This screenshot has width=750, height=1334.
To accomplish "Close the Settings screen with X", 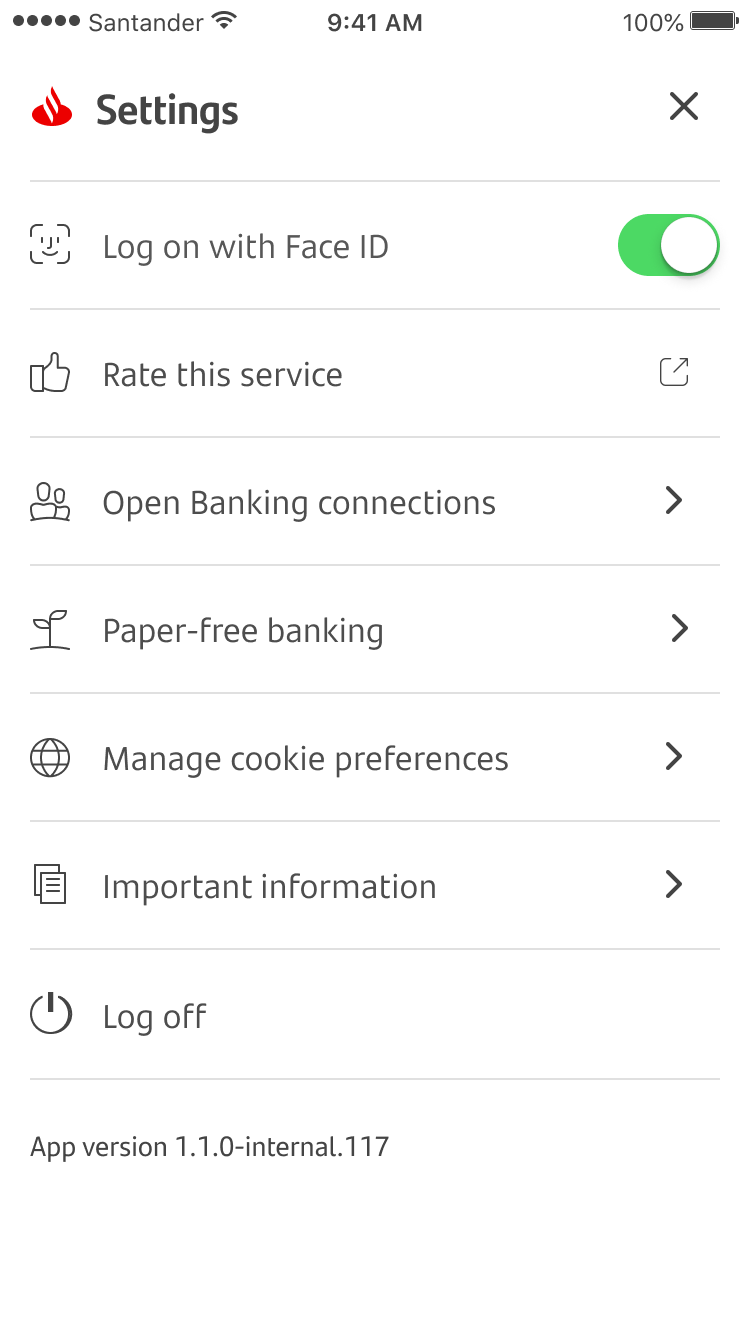I will point(684,107).
